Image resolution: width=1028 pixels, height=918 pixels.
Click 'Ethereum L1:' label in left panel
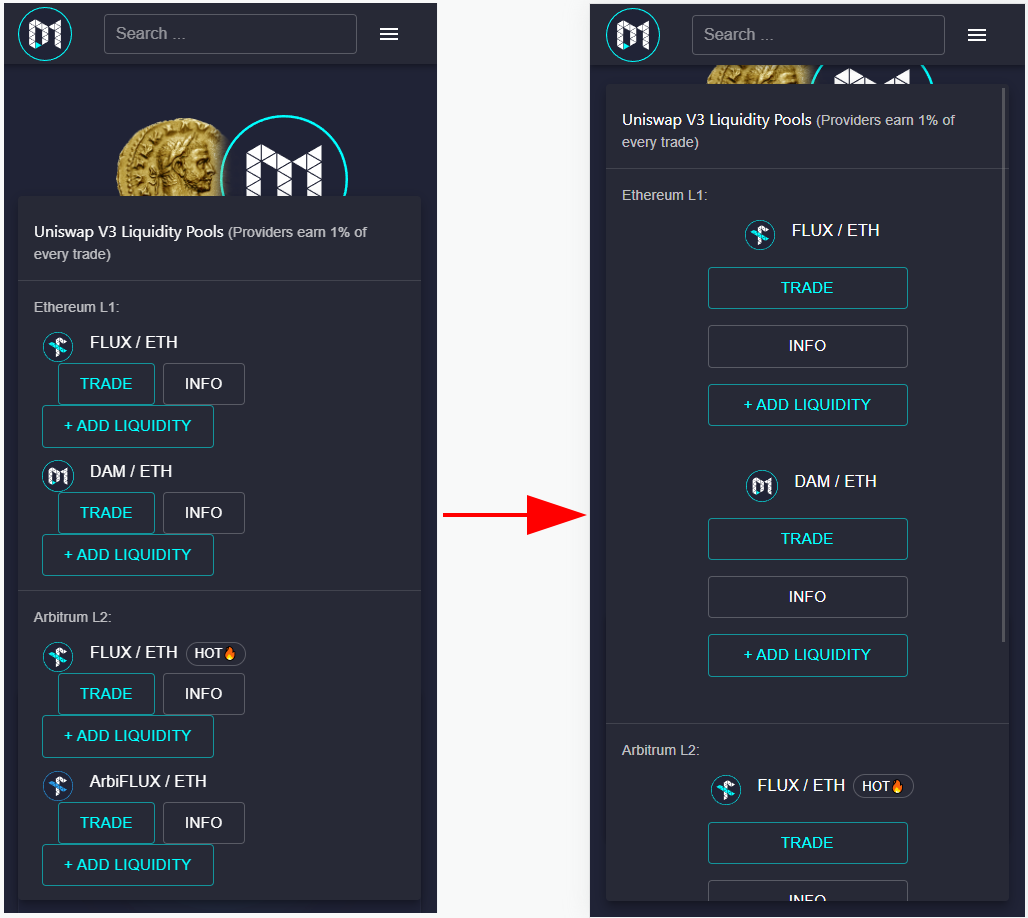77,308
